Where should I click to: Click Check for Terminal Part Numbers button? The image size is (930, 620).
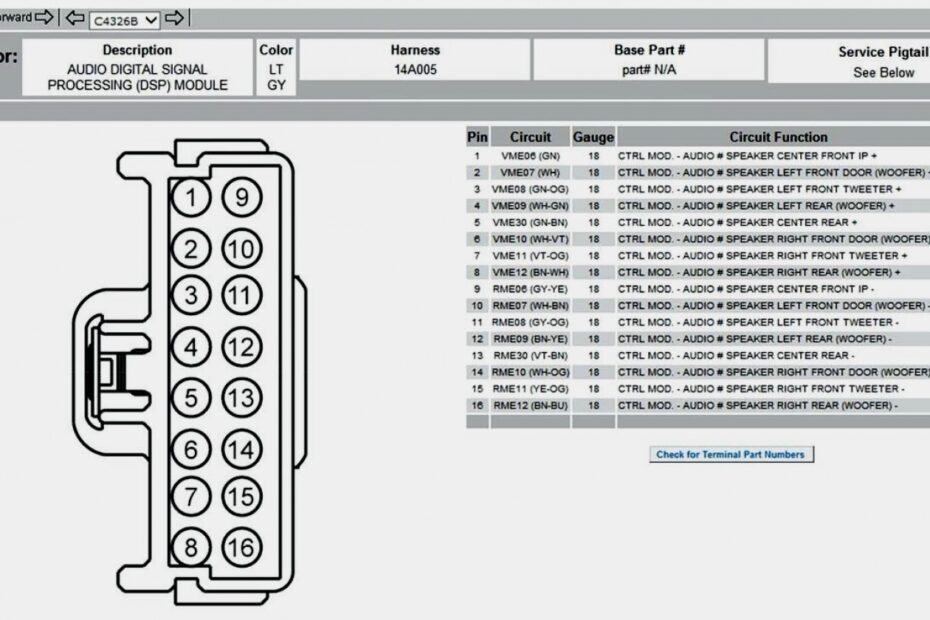730,454
